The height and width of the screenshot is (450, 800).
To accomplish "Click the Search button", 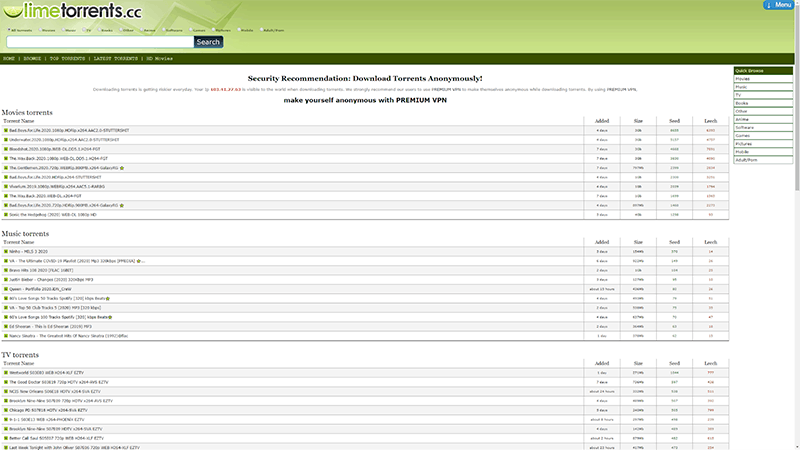I will [208, 42].
